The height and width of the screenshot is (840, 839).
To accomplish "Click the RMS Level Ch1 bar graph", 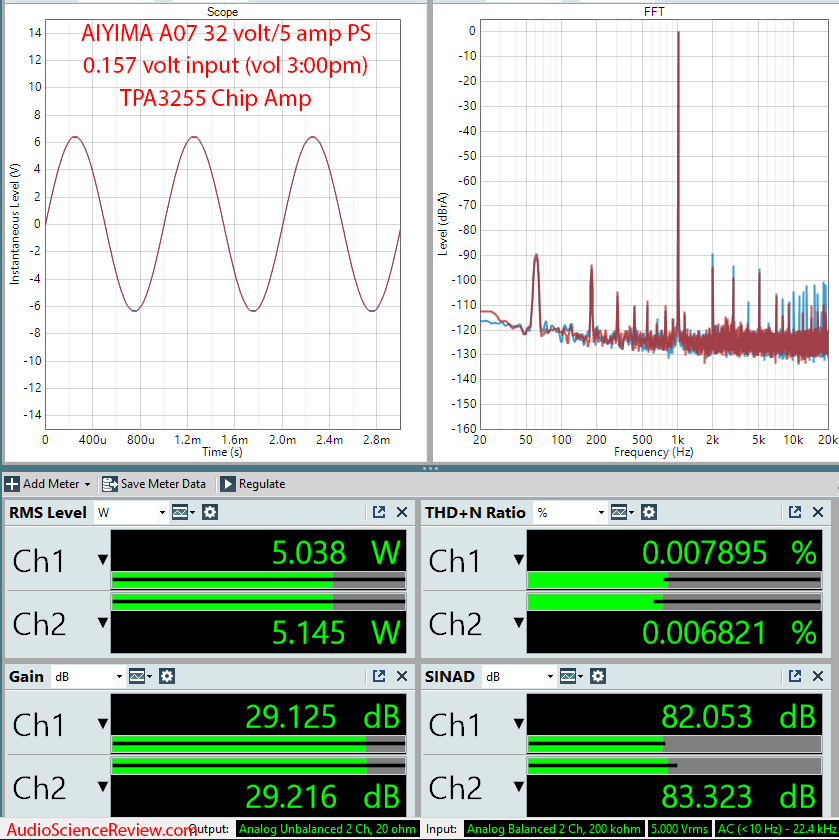I will pyautogui.click(x=258, y=580).
